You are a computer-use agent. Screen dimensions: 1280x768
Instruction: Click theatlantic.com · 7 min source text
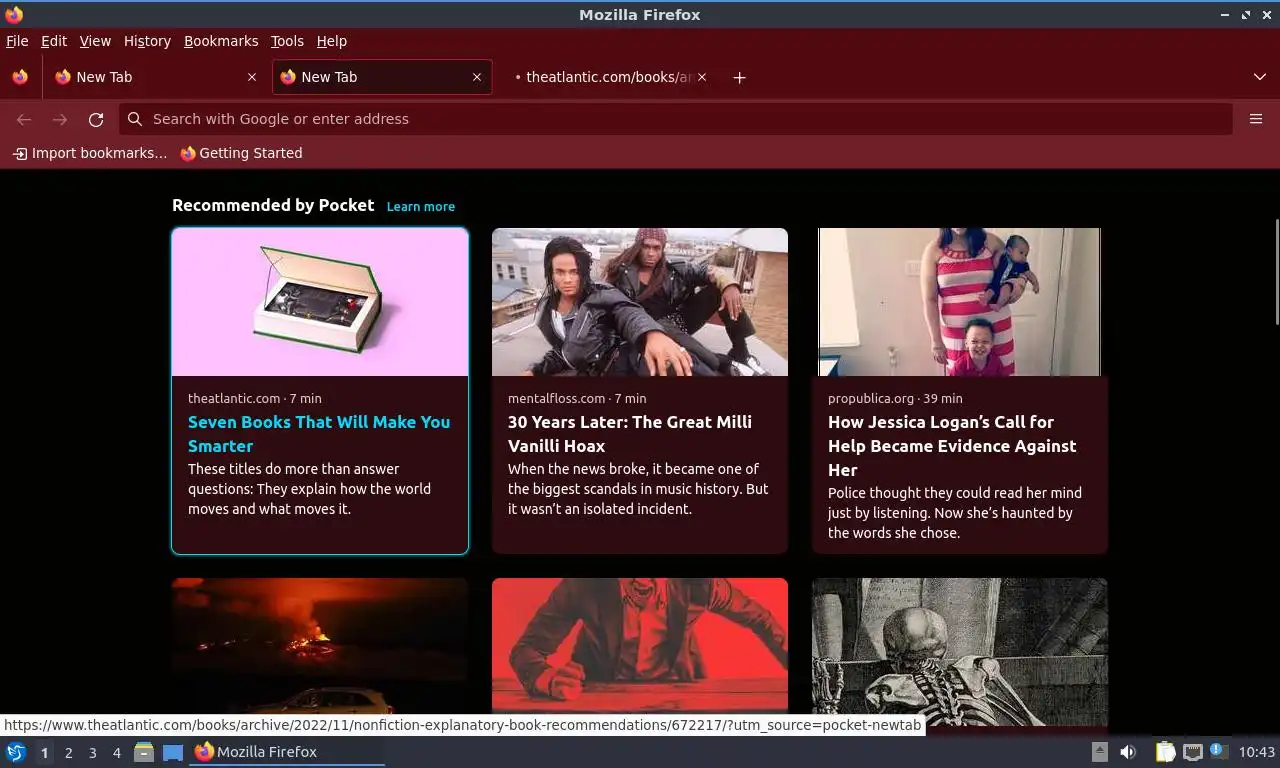[255, 398]
